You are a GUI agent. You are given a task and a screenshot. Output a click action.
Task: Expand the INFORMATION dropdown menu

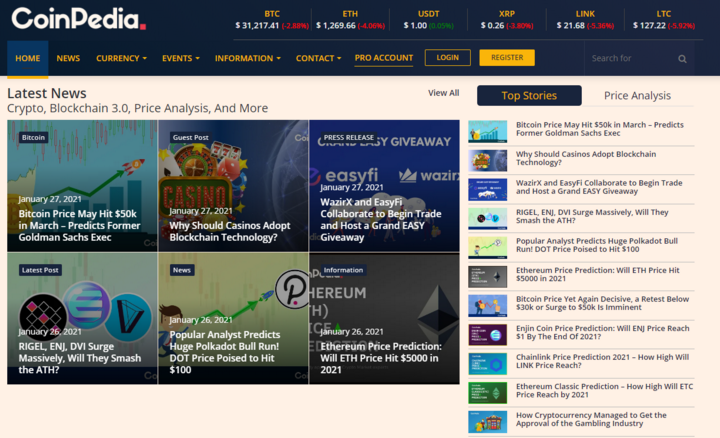coord(248,58)
